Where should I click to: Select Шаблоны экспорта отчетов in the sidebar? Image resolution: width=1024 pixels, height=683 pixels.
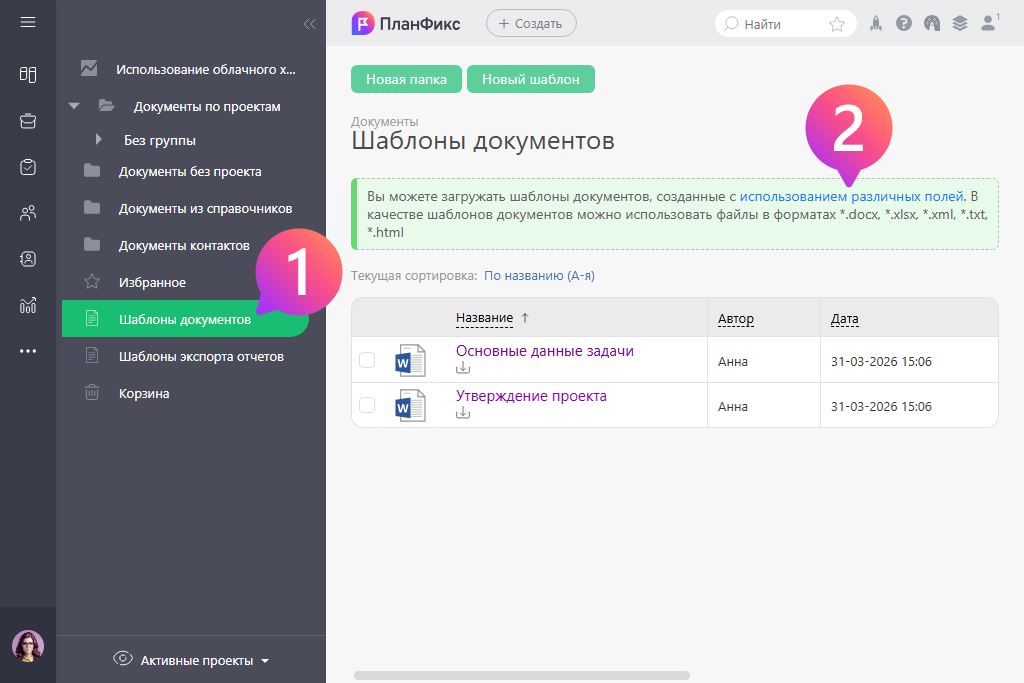[x=201, y=356]
